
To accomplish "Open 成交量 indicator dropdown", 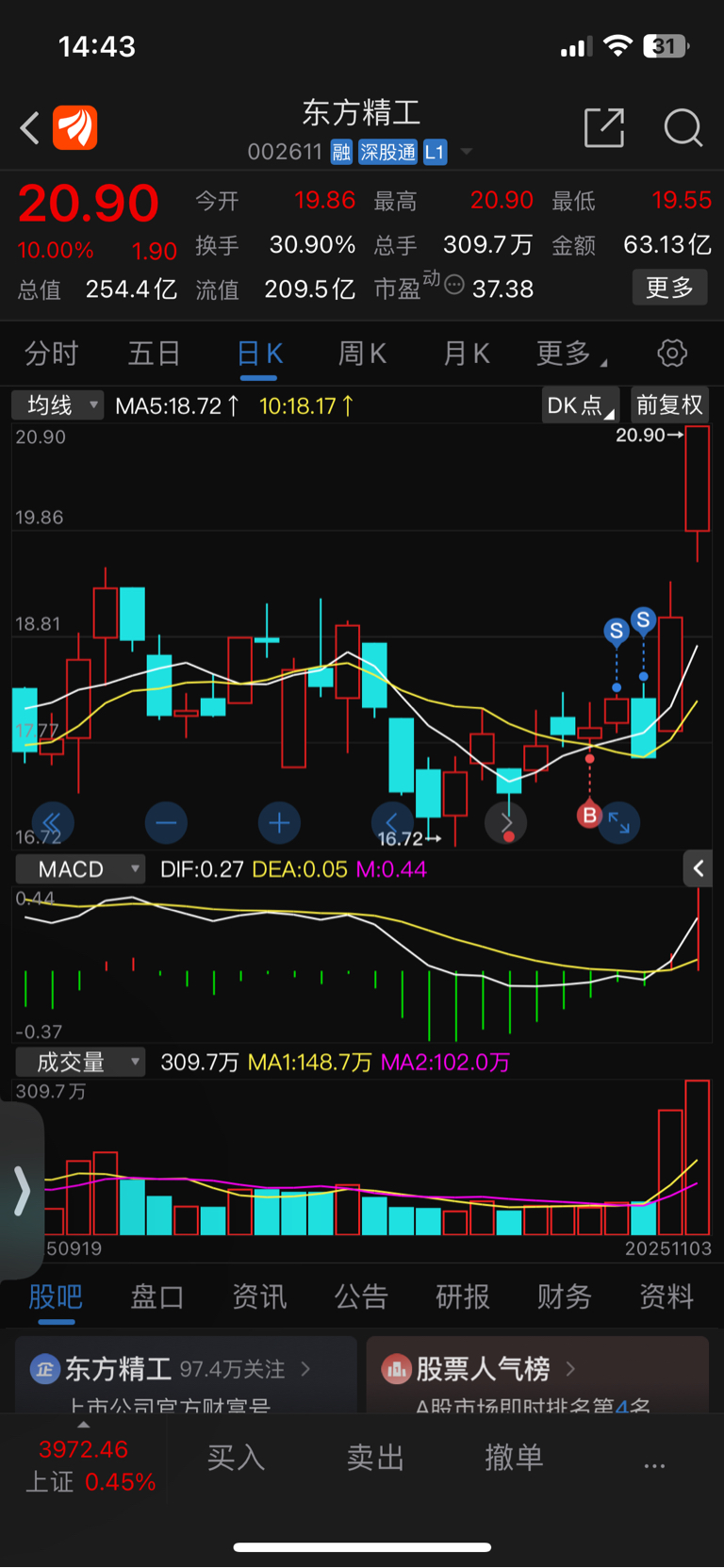I will click(x=80, y=1062).
